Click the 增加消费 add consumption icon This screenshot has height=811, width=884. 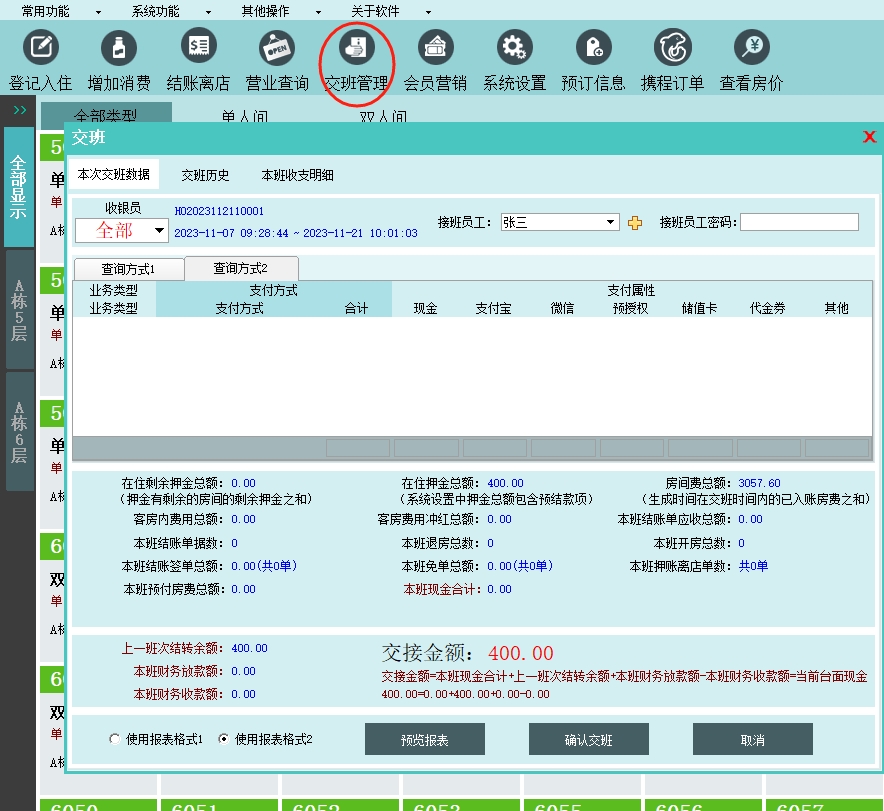pyautogui.click(x=119, y=47)
